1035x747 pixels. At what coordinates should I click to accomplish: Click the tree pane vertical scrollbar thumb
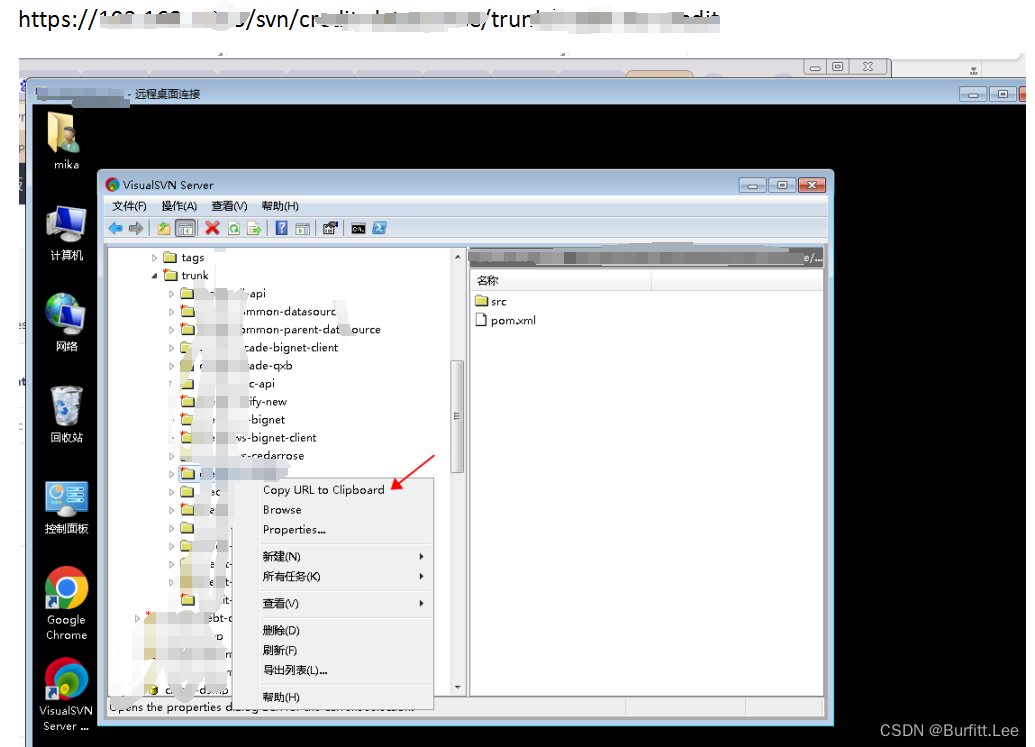pyautogui.click(x=457, y=416)
